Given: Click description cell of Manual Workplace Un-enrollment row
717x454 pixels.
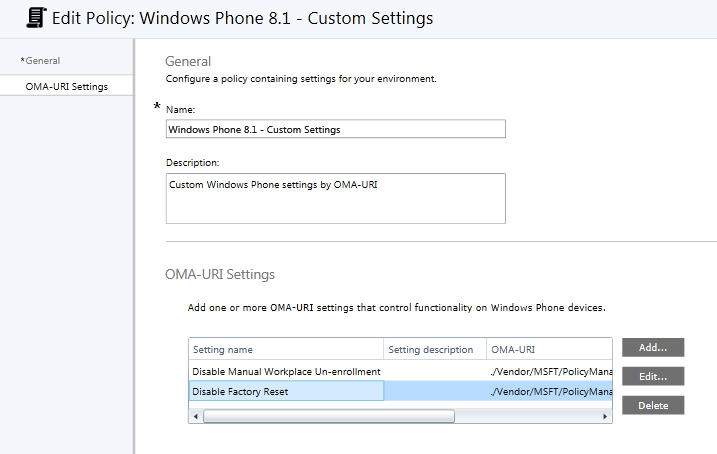Looking at the screenshot, I should point(435,372).
